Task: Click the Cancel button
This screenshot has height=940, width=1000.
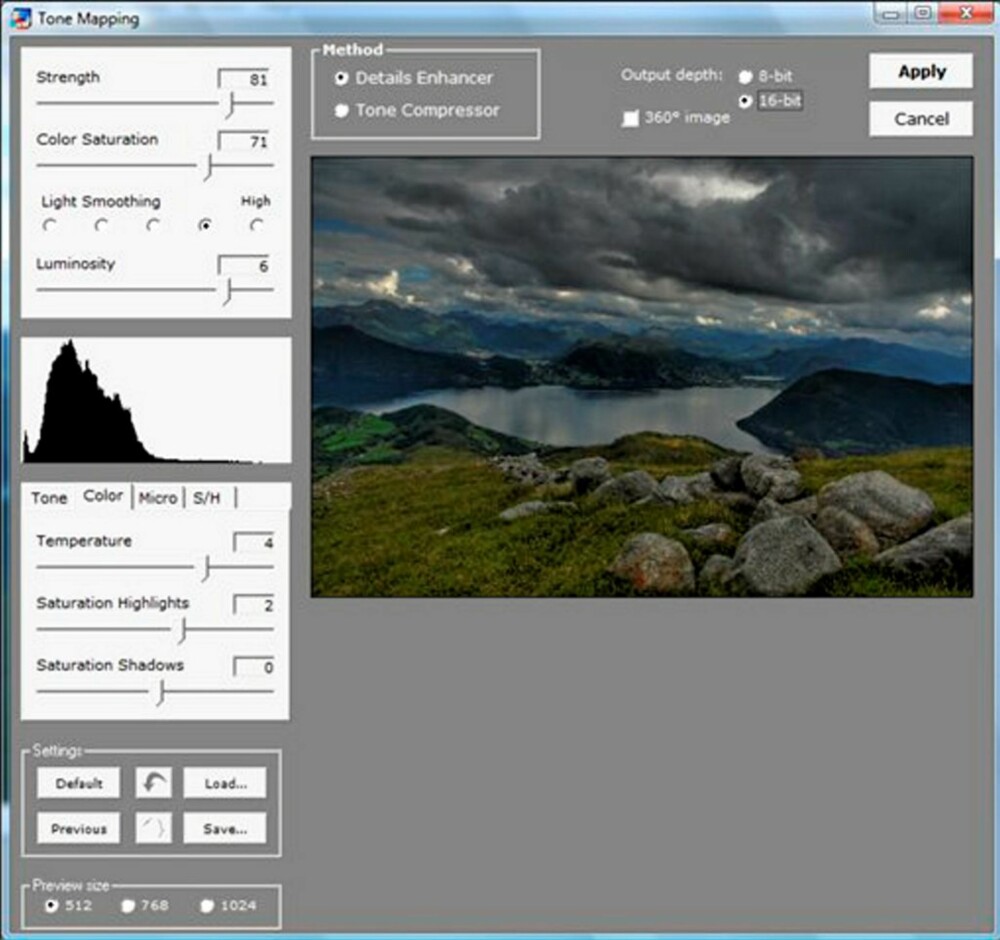Action: 921,119
